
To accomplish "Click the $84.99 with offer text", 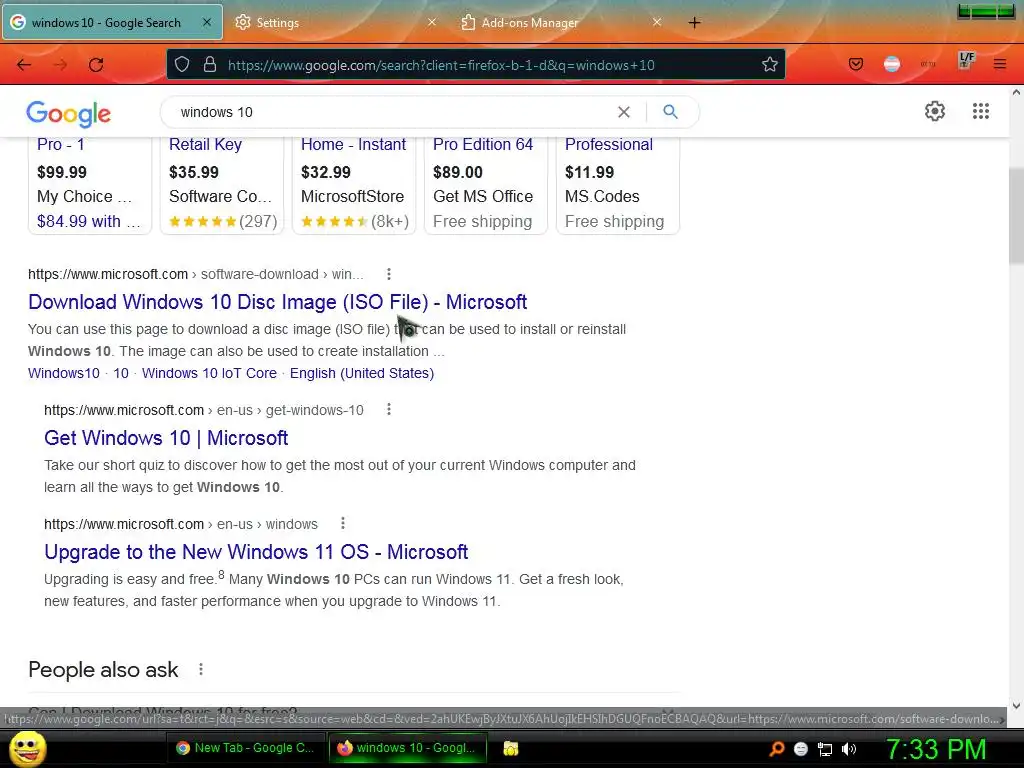I will (x=89, y=221).
